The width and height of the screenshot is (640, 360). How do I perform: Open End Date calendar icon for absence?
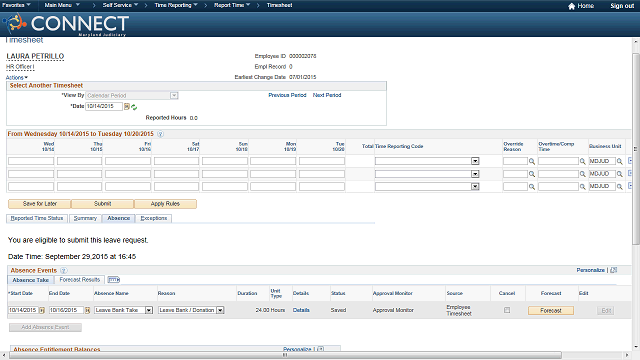(x=87, y=310)
